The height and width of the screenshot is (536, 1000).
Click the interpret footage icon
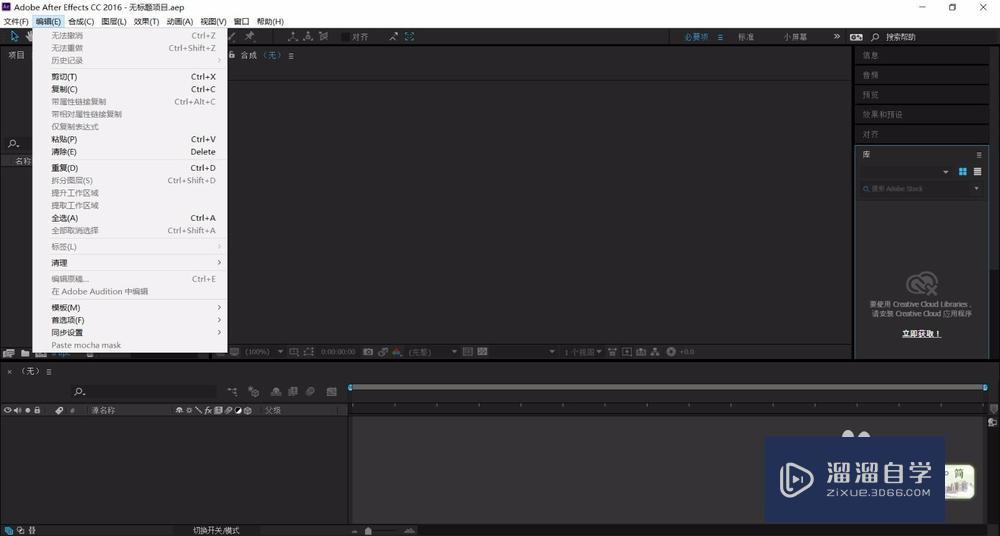click(9, 353)
